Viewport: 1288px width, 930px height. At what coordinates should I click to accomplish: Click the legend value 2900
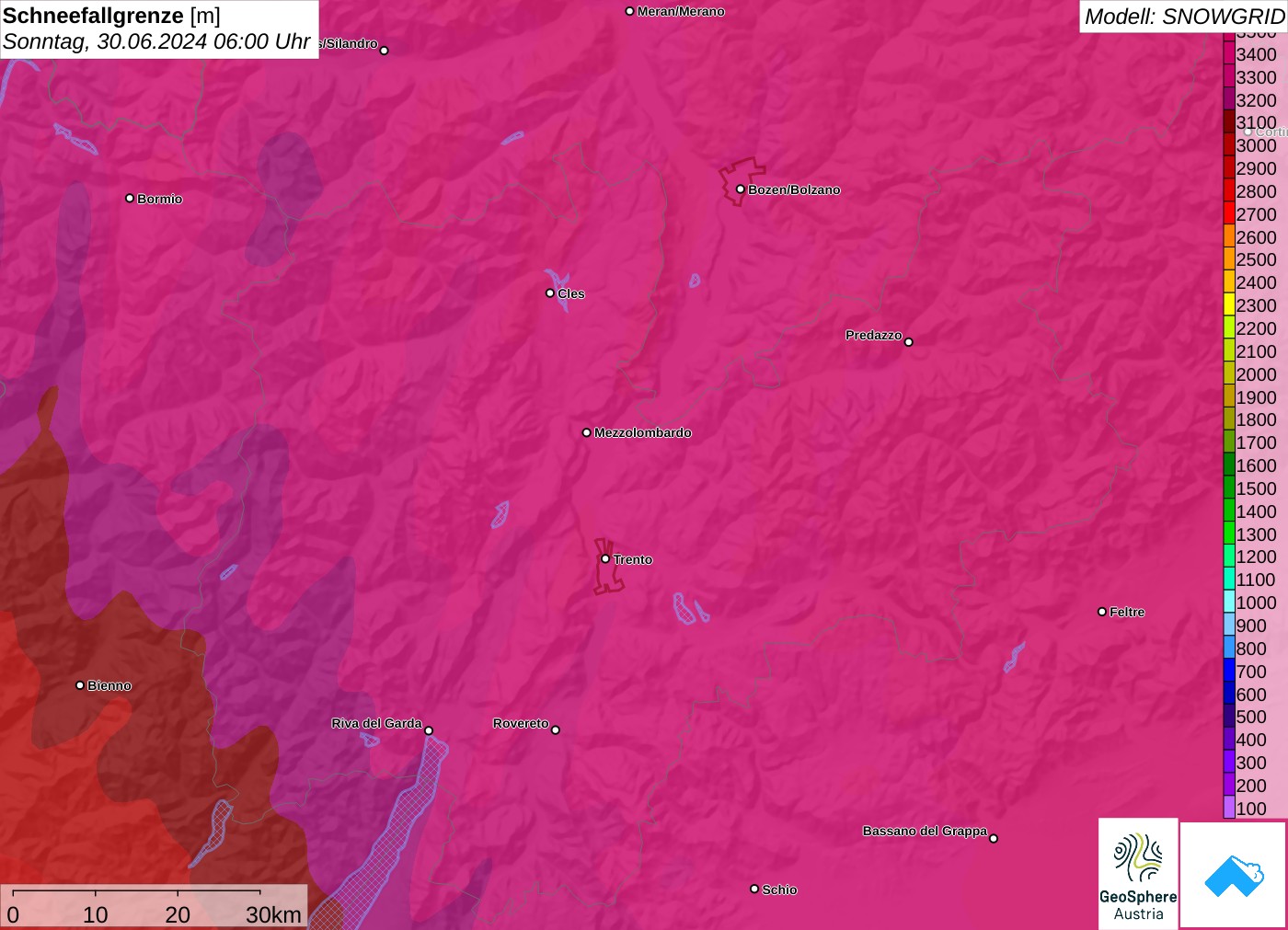[x=1256, y=168]
